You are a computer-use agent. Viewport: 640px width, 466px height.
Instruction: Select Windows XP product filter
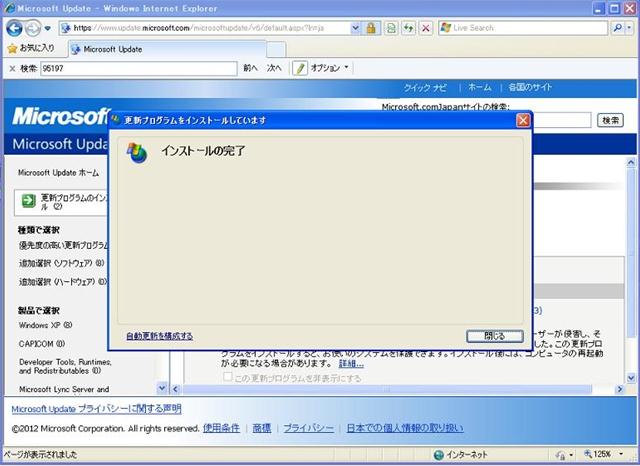(x=45, y=325)
